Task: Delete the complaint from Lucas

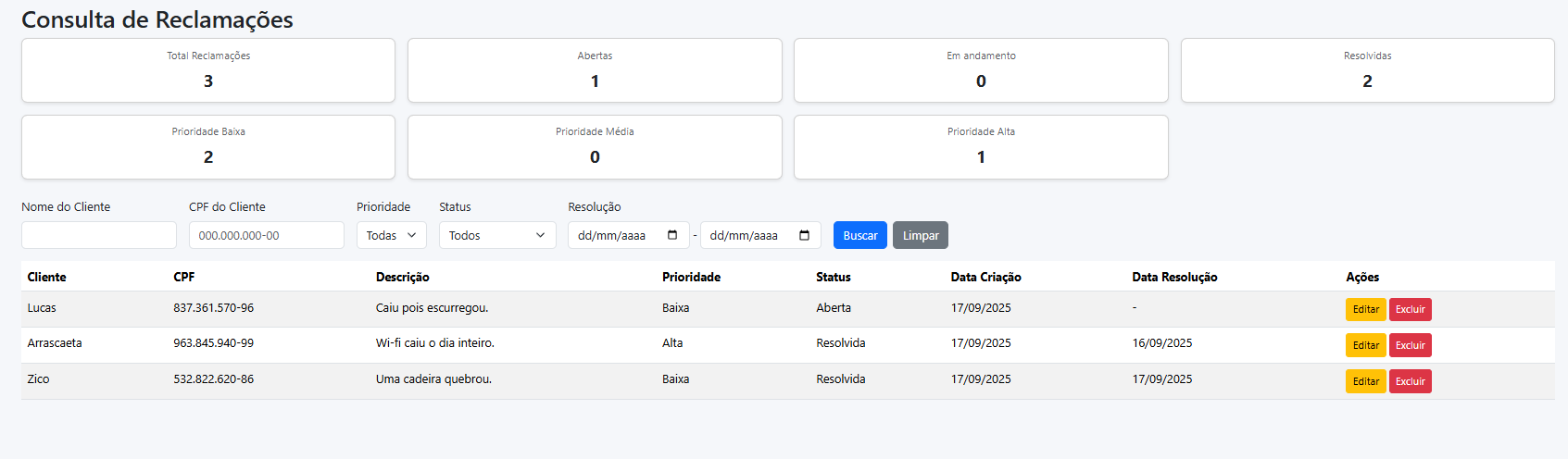Action: tap(1411, 309)
